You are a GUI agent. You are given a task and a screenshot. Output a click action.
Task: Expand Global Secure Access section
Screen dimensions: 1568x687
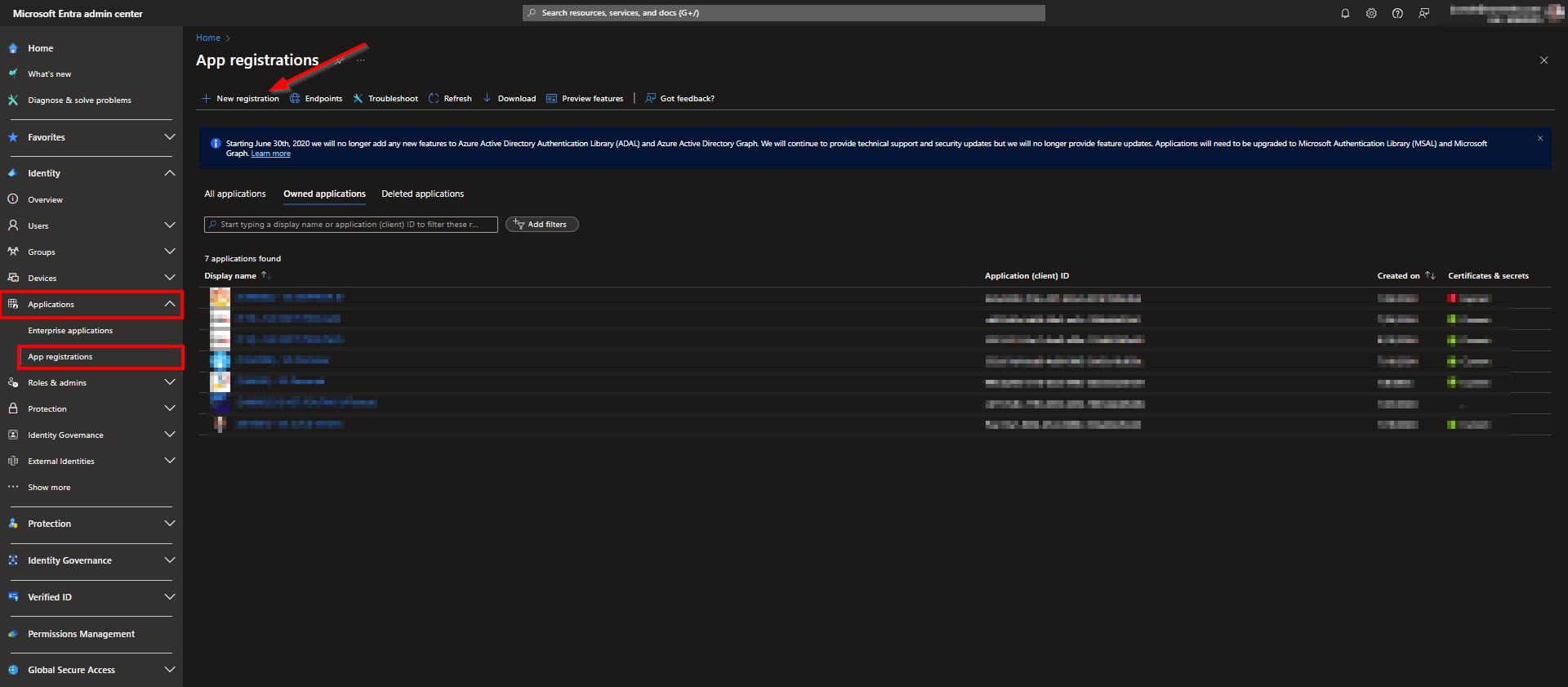point(170,670)
